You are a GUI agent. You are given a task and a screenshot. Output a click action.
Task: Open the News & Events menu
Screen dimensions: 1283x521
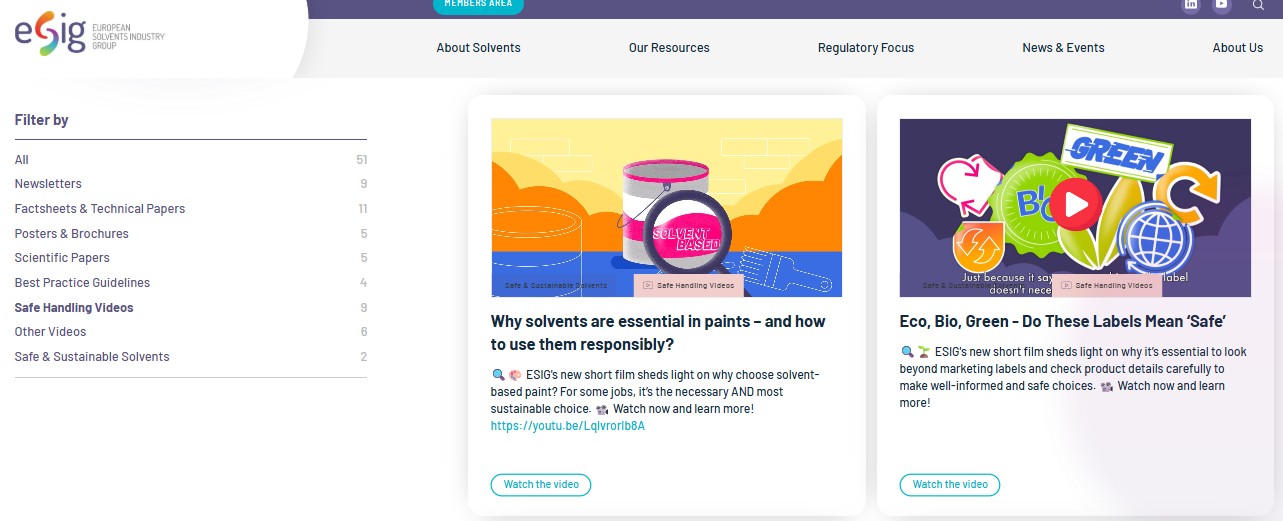pos(1063,48)
